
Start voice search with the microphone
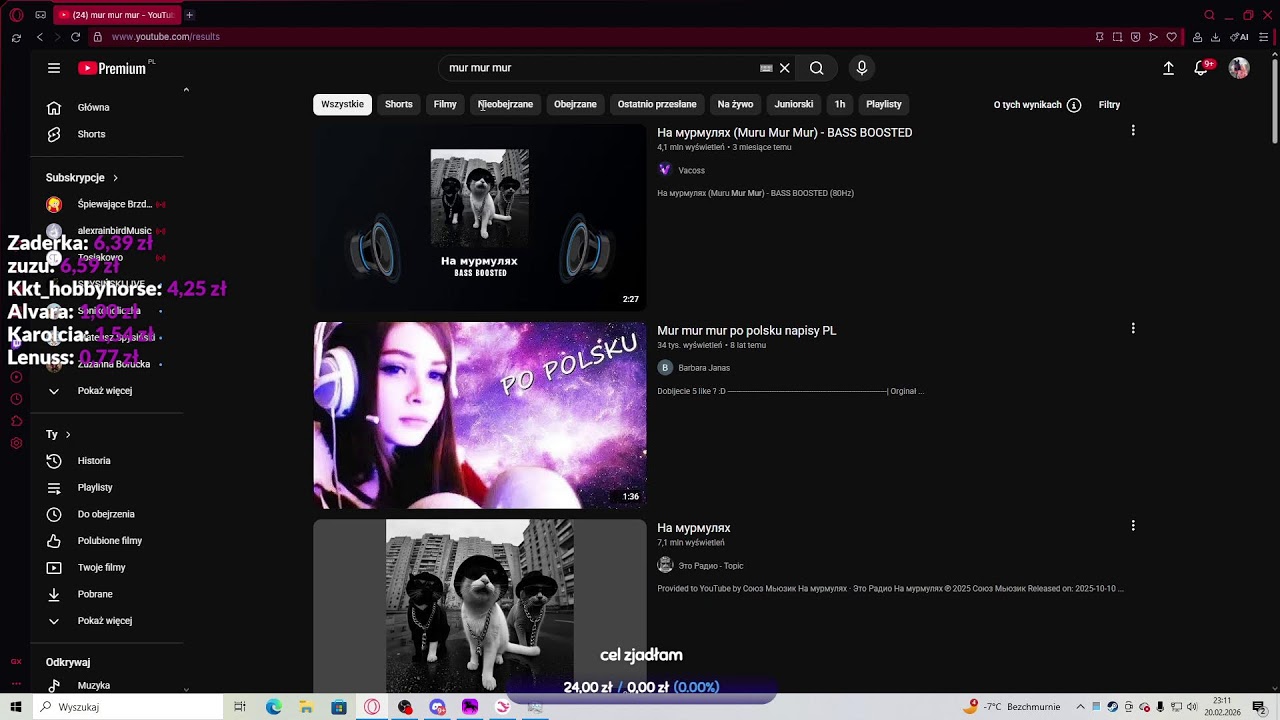(x=862, y=68)
